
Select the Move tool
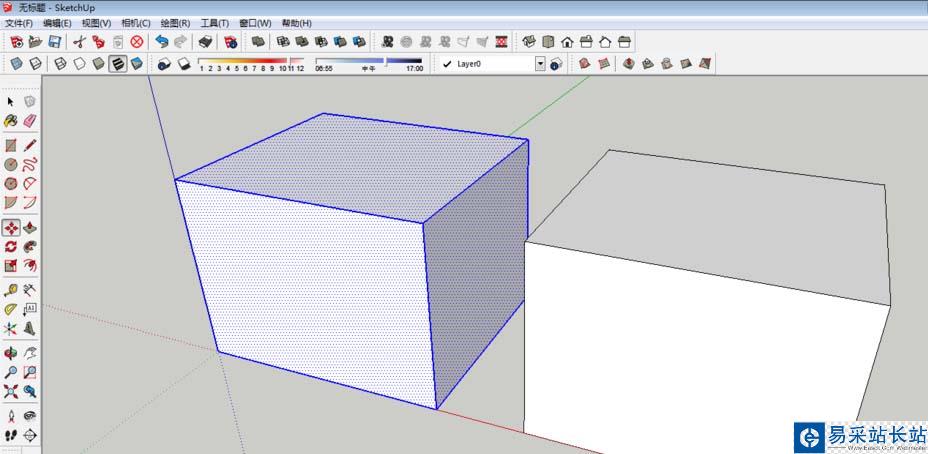tap(11, 228)
